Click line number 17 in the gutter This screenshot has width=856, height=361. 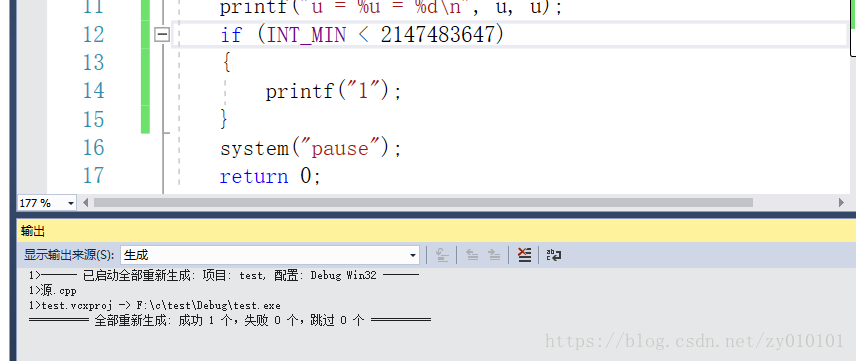pos(93,176)
